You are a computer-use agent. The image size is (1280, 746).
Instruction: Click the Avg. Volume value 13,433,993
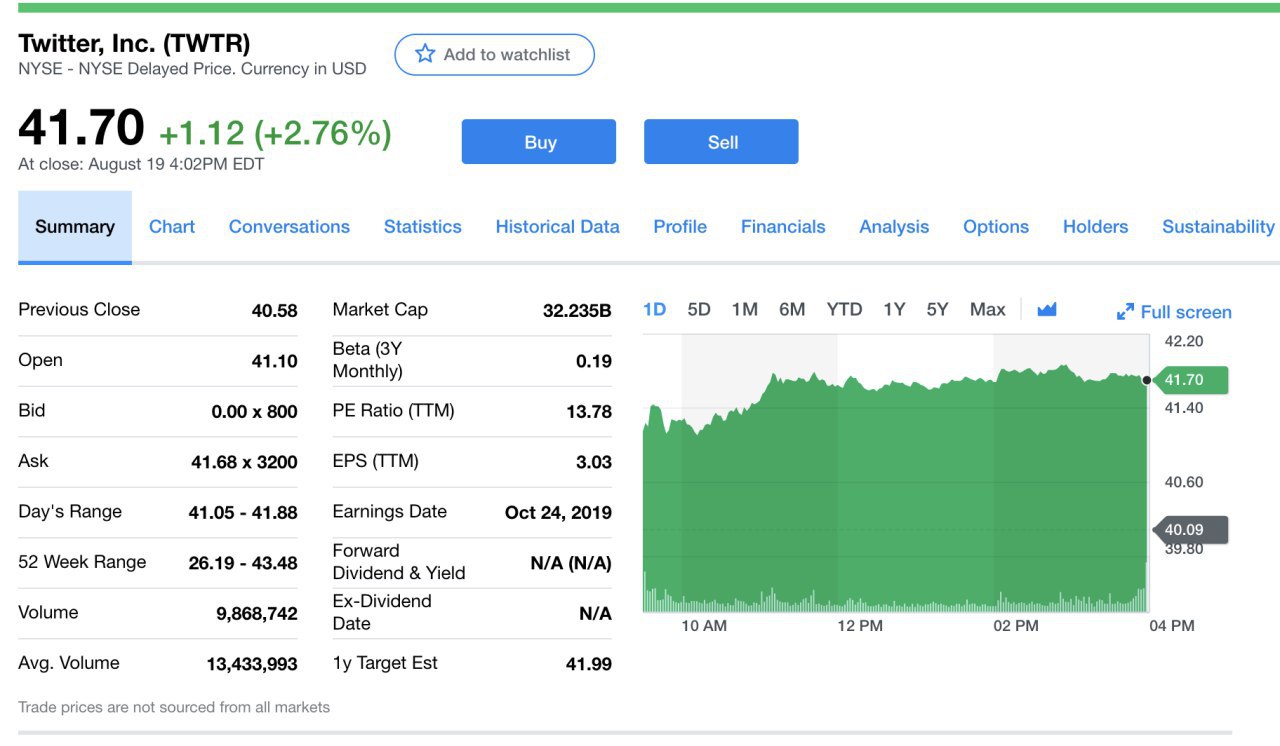tap(252, 664)
